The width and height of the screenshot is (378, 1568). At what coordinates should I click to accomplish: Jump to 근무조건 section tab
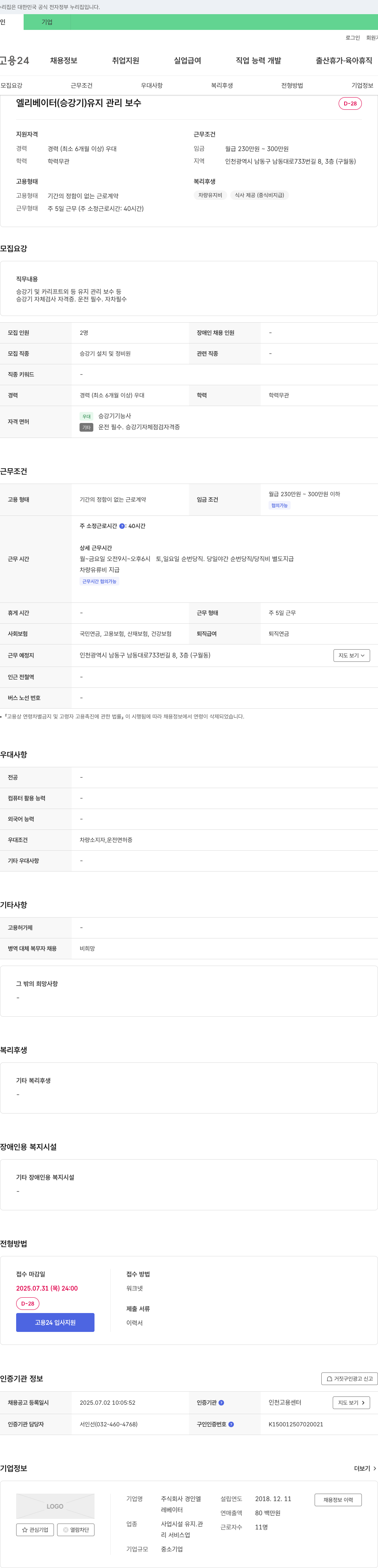click(82, 85)
